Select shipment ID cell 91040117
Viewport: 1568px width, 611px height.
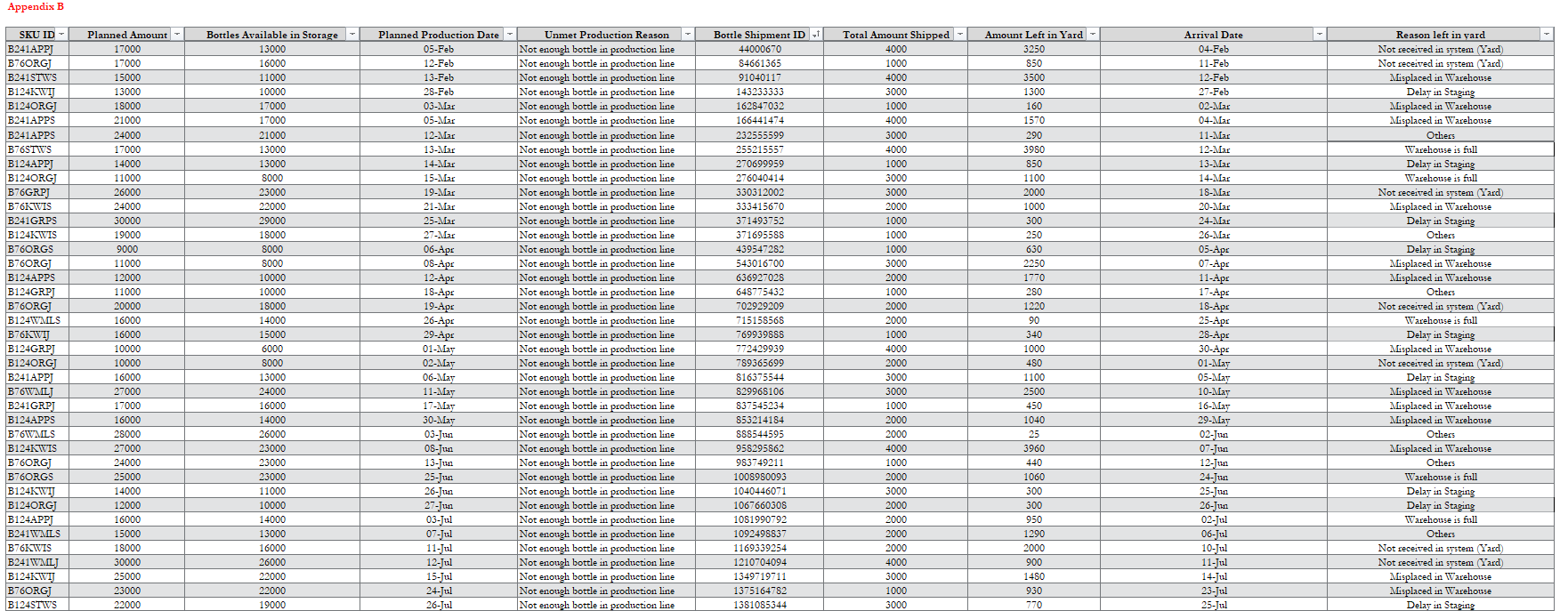(x=759, y=77)
